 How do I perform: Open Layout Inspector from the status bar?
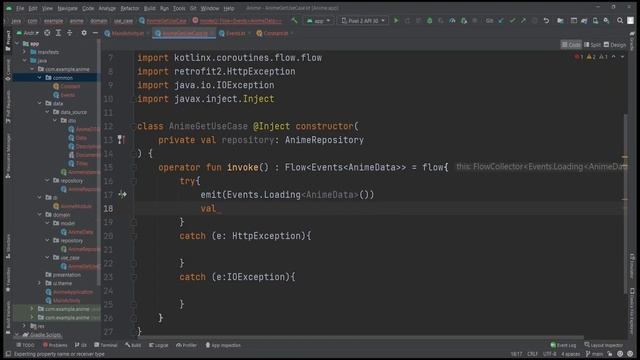point(603,345)
